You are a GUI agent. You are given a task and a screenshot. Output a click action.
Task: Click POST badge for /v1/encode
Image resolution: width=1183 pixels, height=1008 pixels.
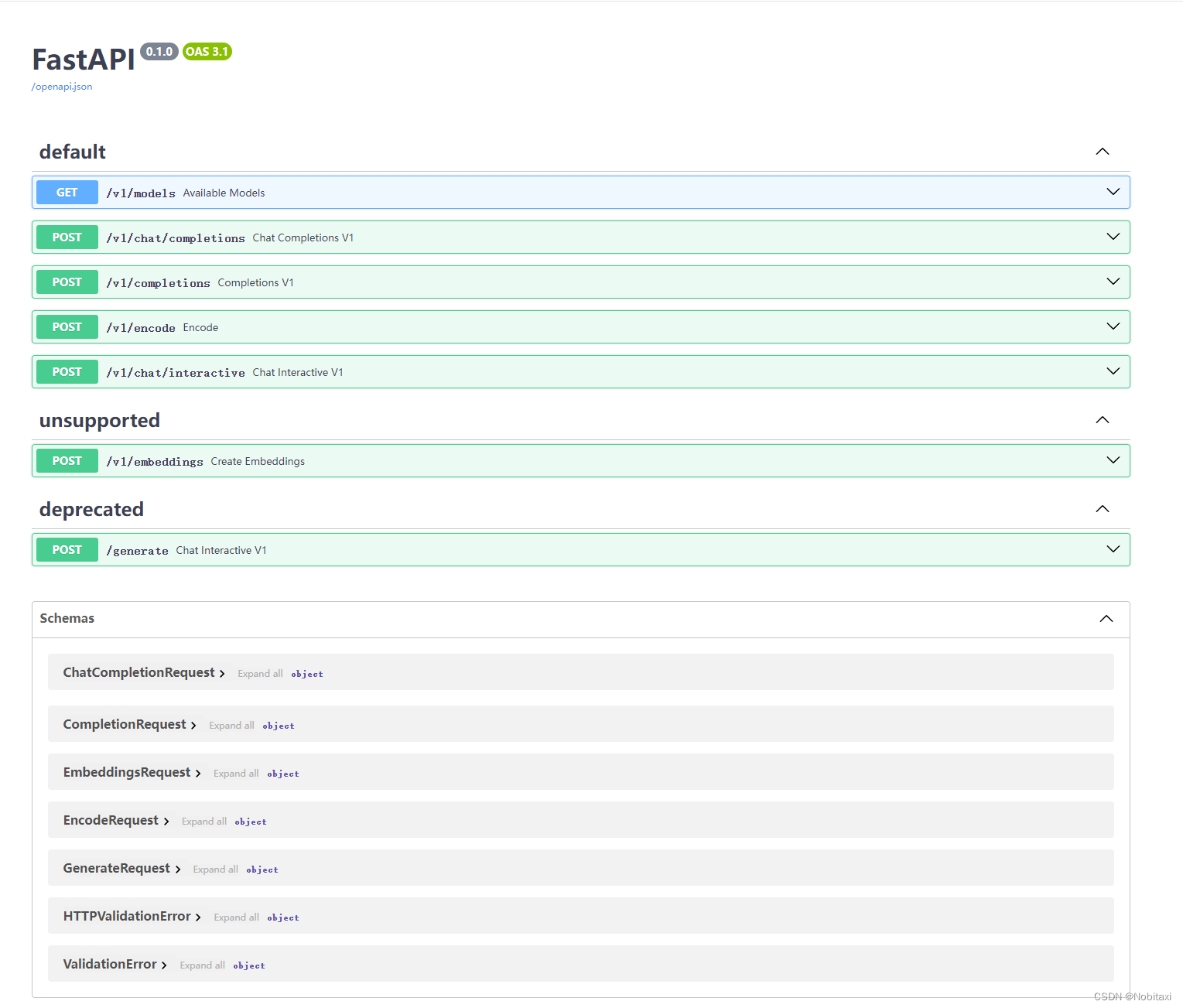point(67,327)
